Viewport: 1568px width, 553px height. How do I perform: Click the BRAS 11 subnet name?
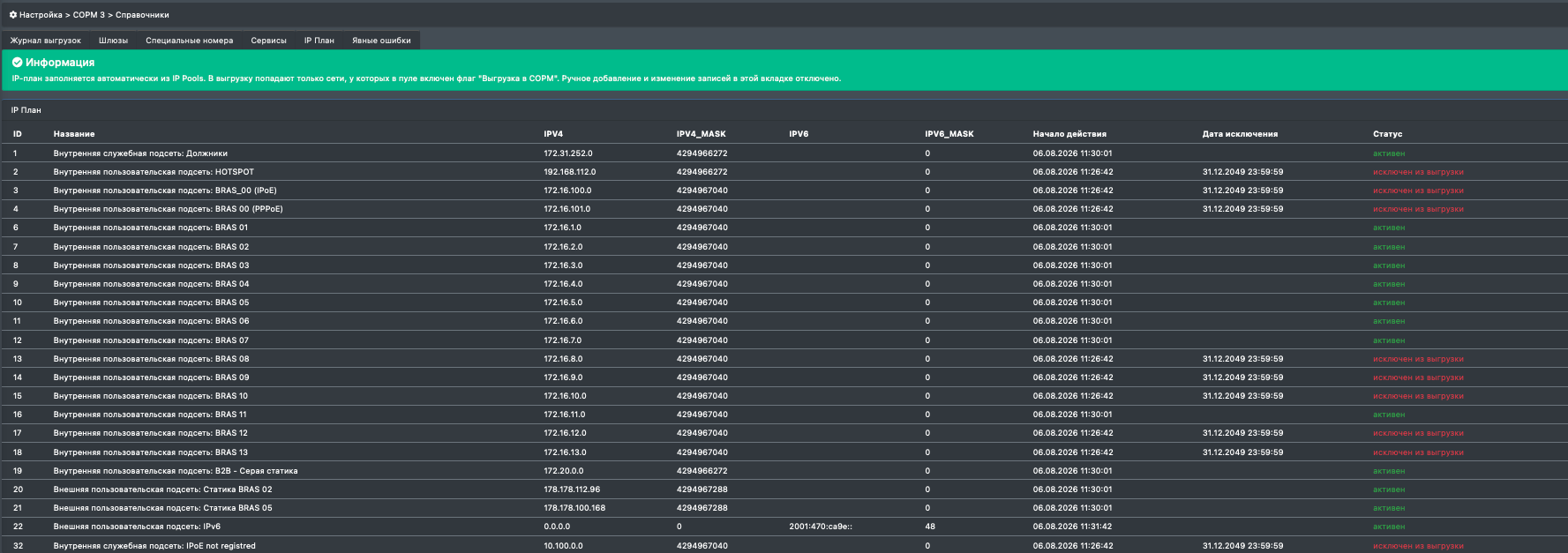click(150, 415)
